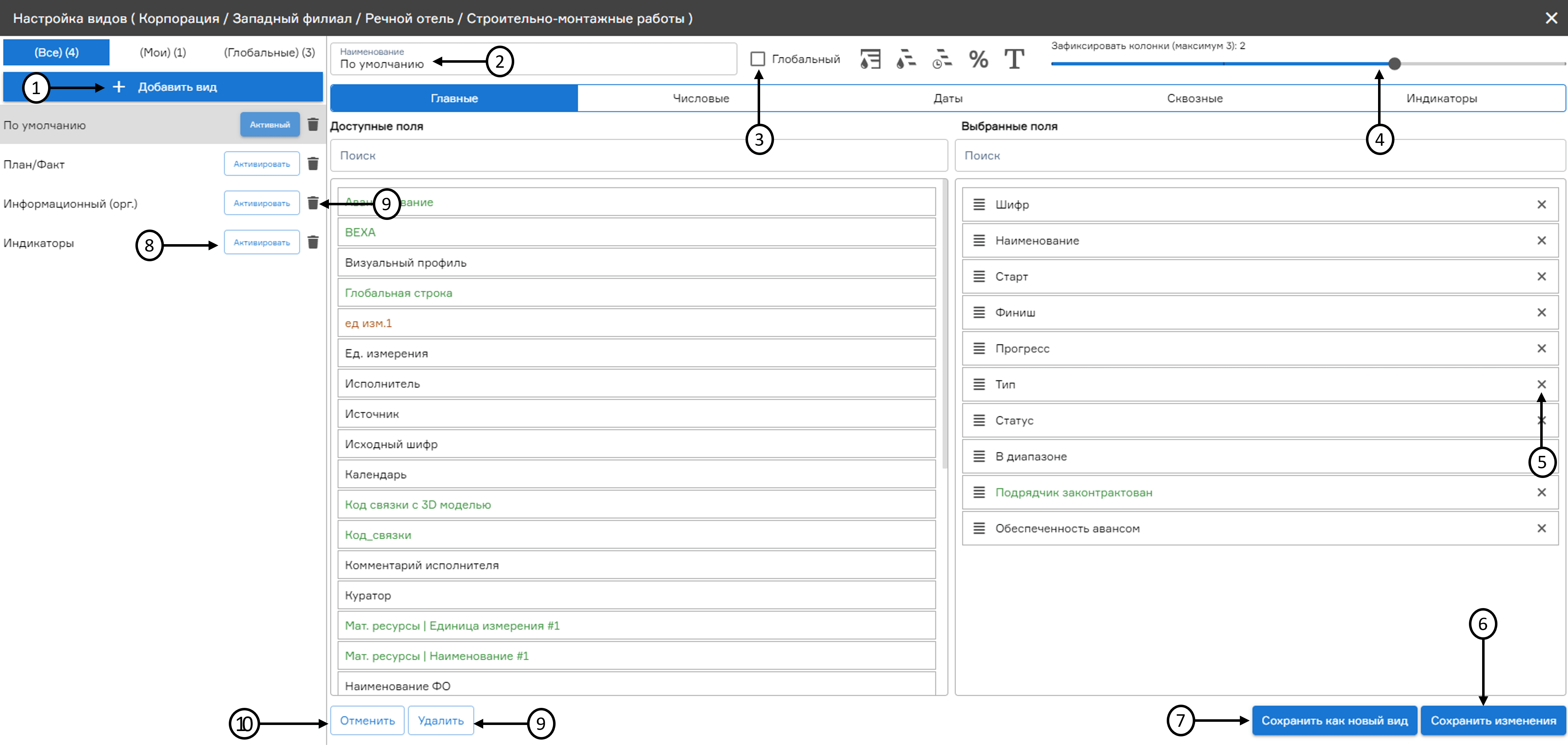Click the percent format icon
Screen dimensions: 1568x751
coord(978,59)
